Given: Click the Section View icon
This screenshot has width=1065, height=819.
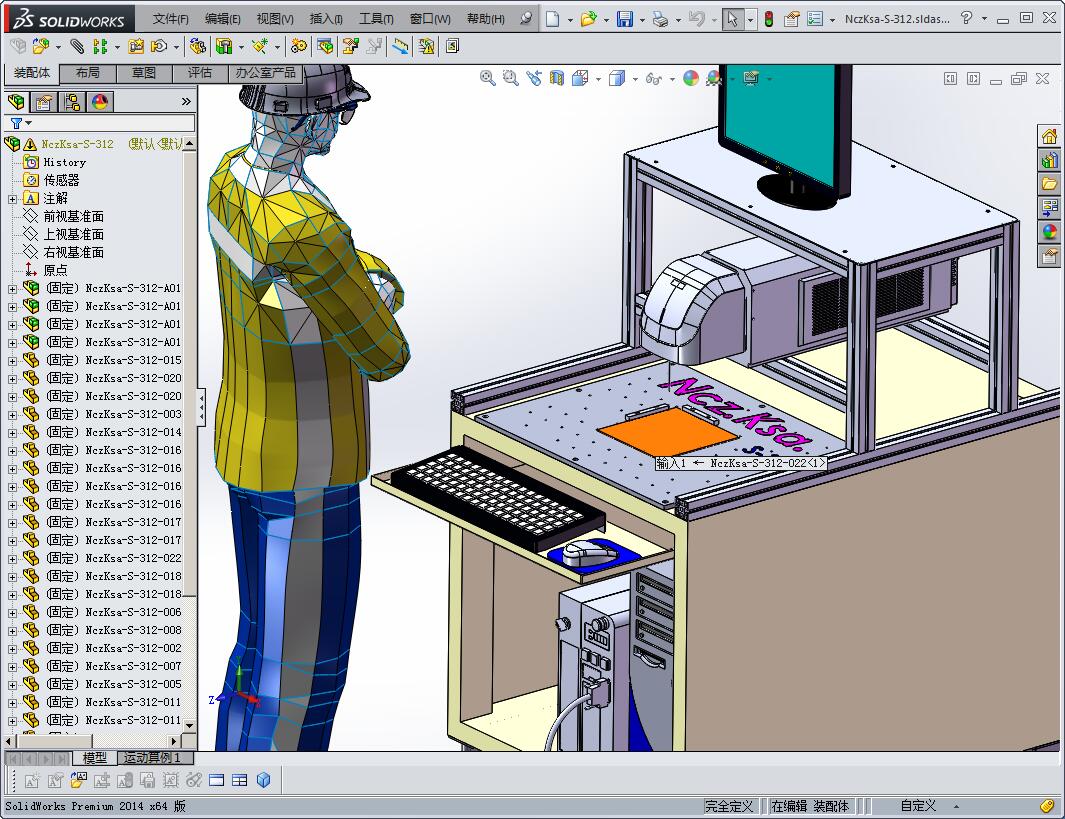Looking at the screenshot, I should 557,78.
